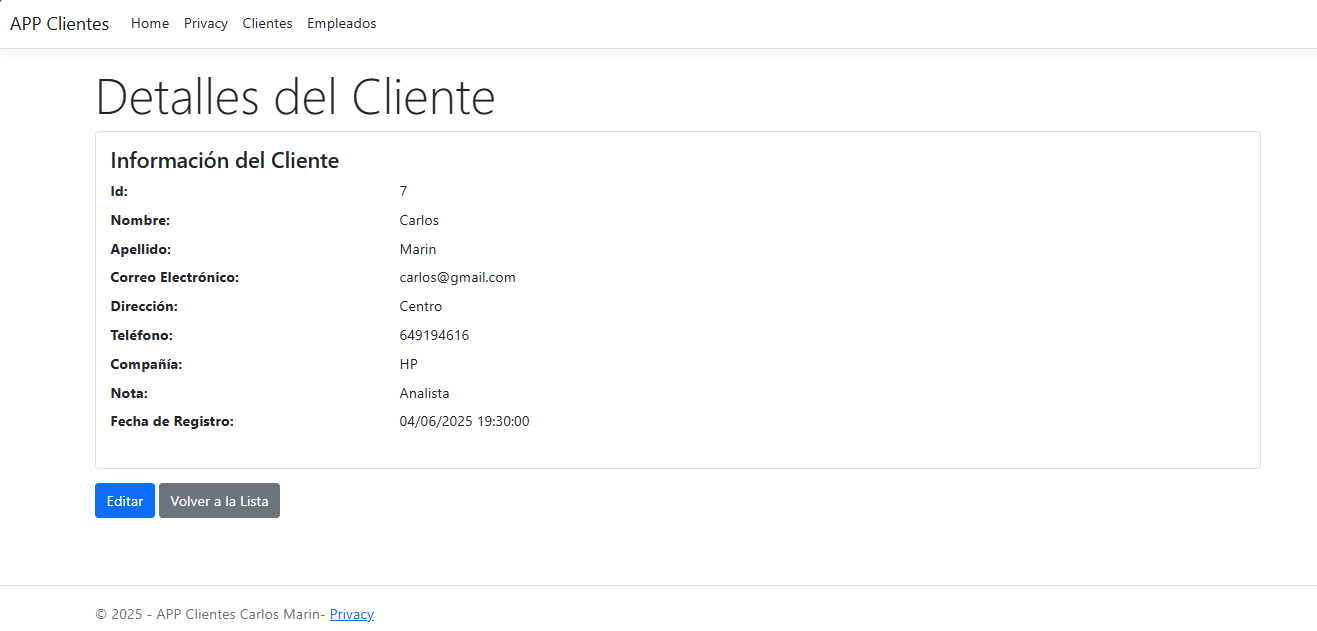The image size is (1317, 631).
Task: Select the Nota value Analista
Action: pos(424,393)
